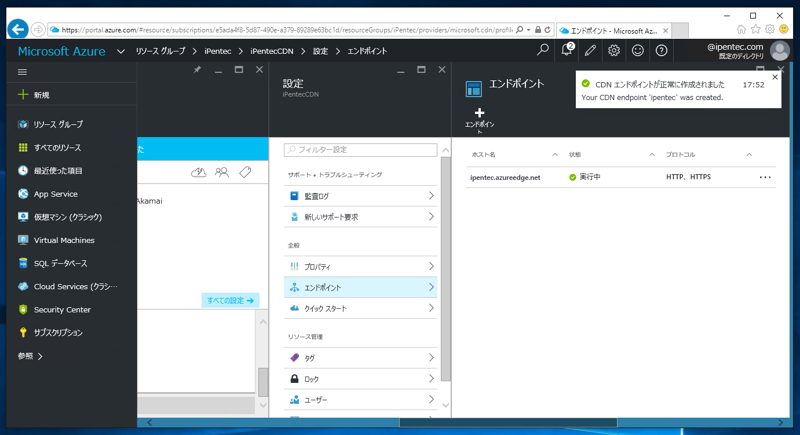Open 新規 (New) in sidebar
This screenshot has height=435, width=800.
[x=71, y=95]
